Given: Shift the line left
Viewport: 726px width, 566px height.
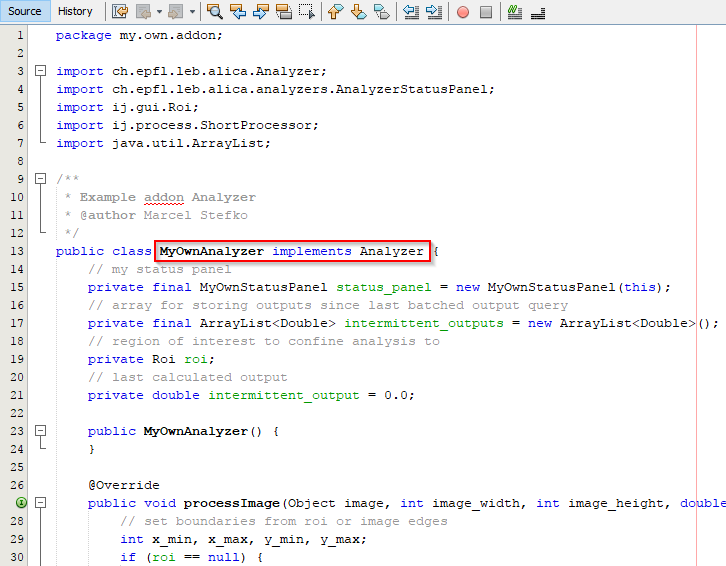Looking at the screenshot, I should coord(411,11).
